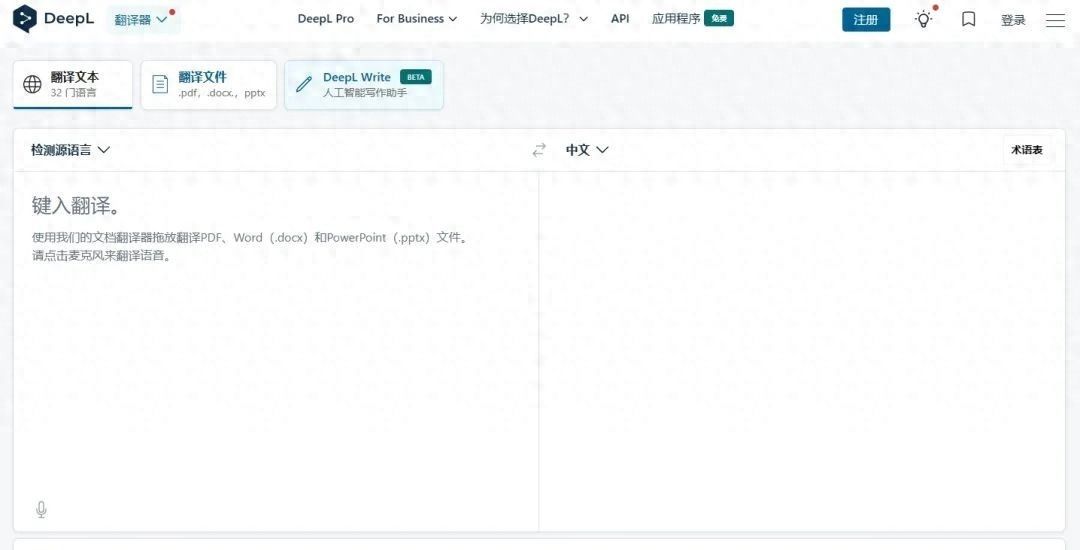Click the 登录 login link
This screenshot has width=1080, height=550.
[x=1013, y=20]
